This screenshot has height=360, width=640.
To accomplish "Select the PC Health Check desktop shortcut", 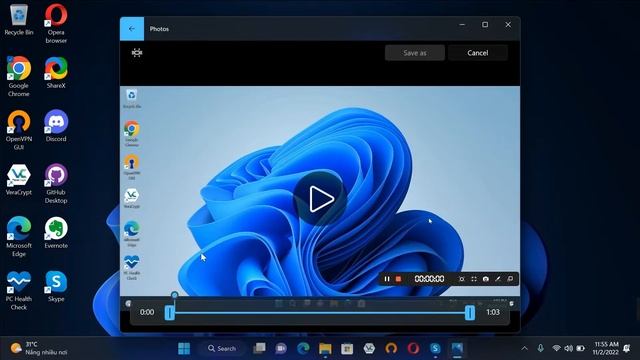I will pyautogui.click(x=19, y=291).
